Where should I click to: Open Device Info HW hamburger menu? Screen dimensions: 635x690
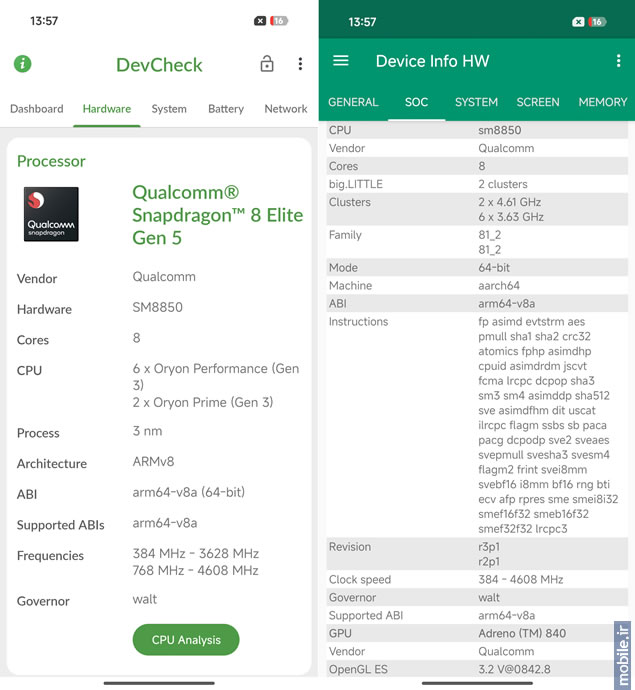341,61
